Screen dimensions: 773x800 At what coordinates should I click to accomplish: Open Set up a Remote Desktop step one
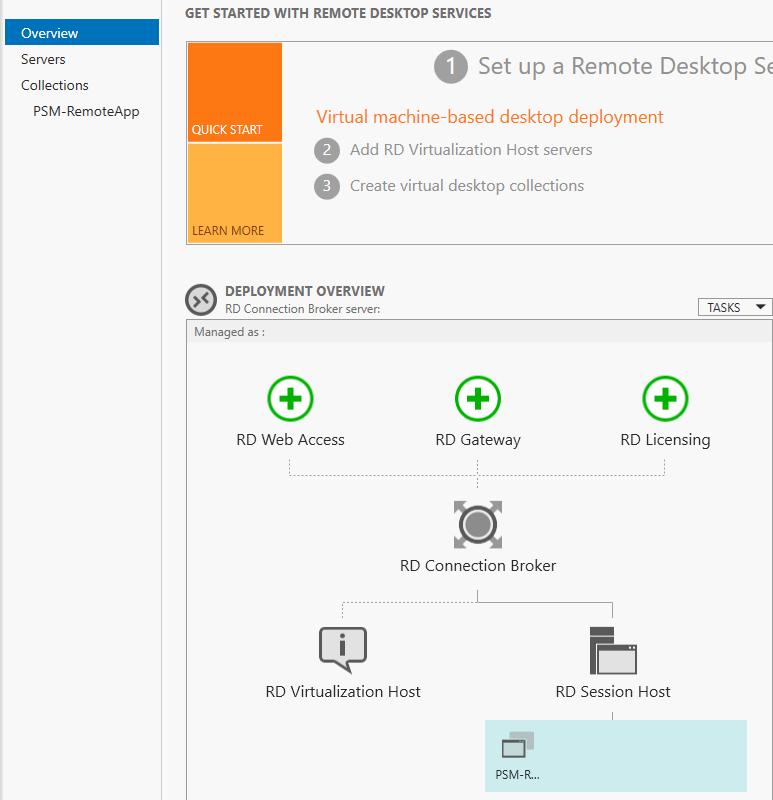[x=451, y=66]
